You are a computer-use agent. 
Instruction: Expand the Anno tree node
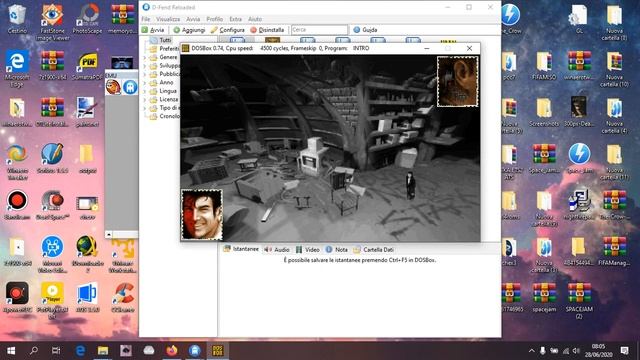coord(144,83)
